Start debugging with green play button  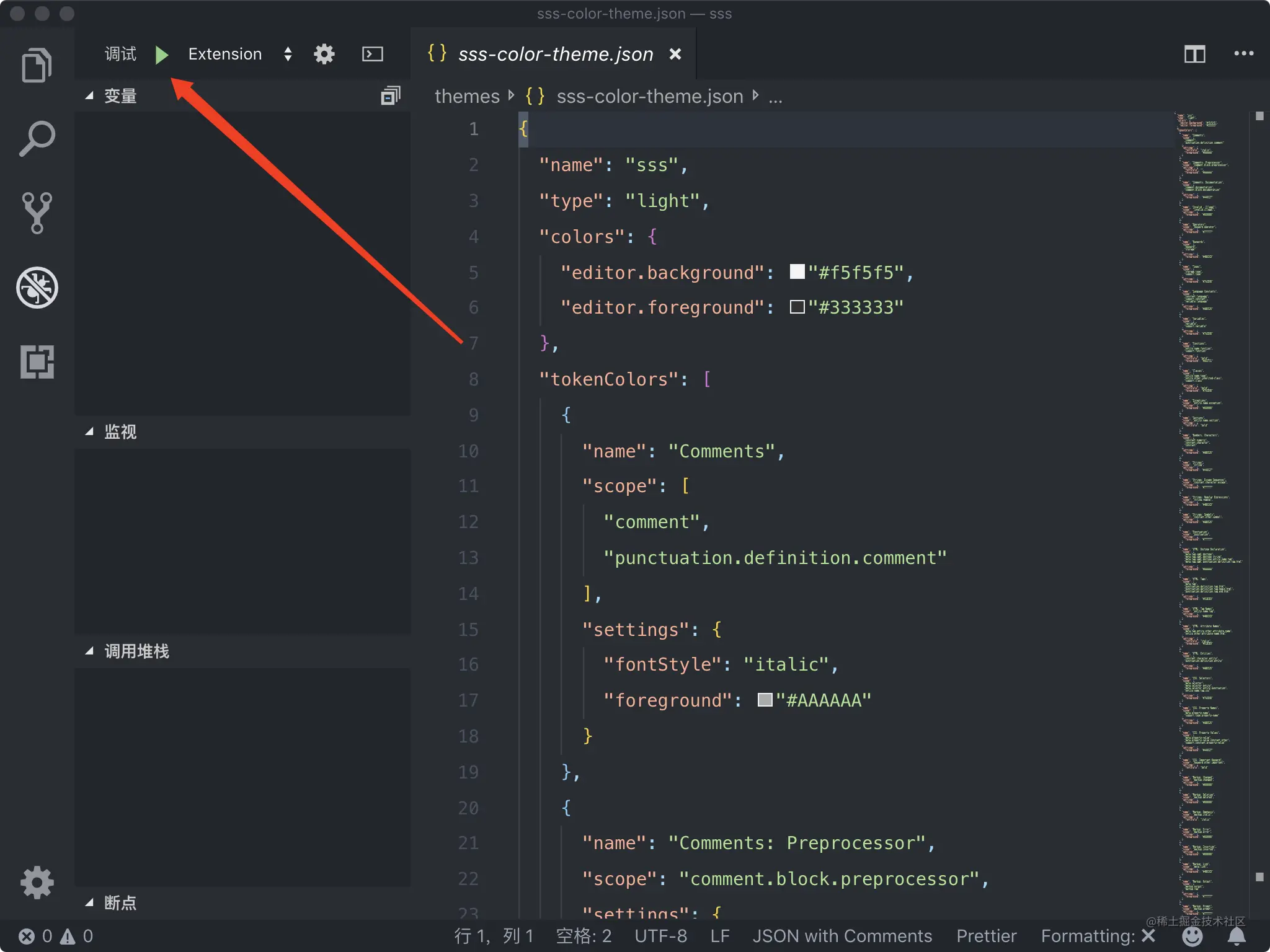point(161,55)
